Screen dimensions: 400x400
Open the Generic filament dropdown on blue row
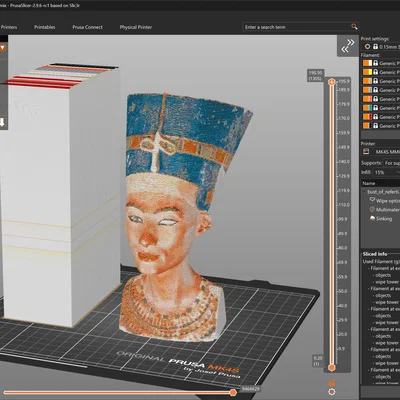(x=389, y=108)
